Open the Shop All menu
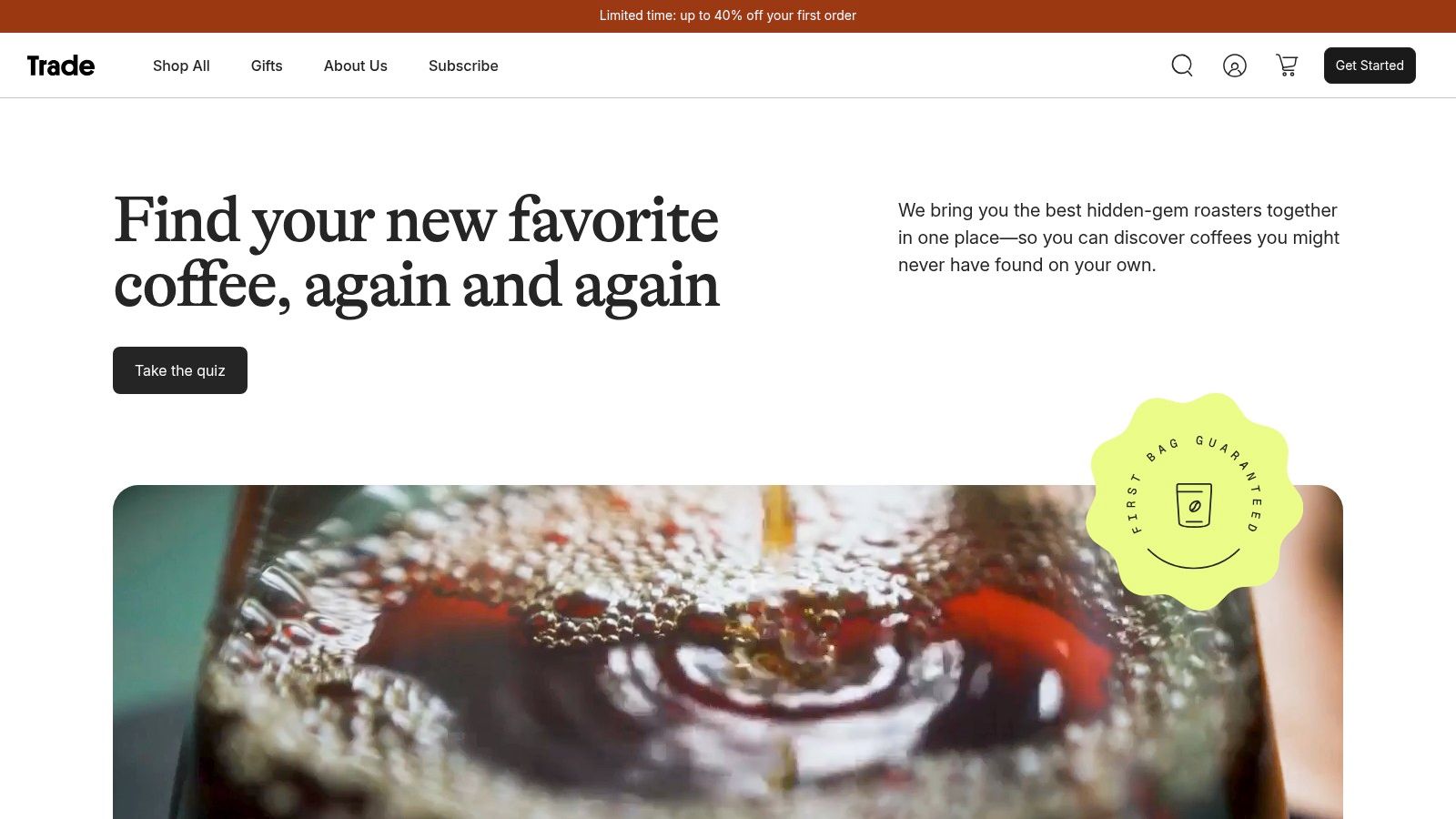 [181, 66]
